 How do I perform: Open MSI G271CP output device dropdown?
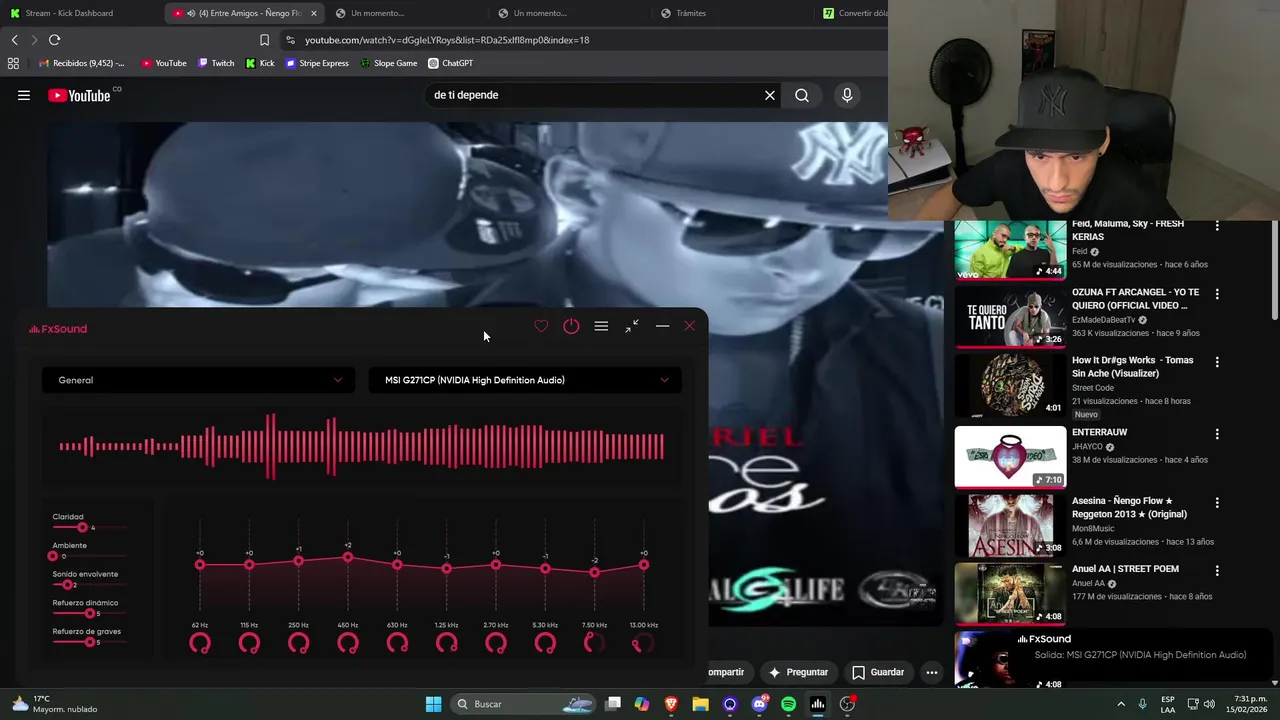tap(525, 380)
